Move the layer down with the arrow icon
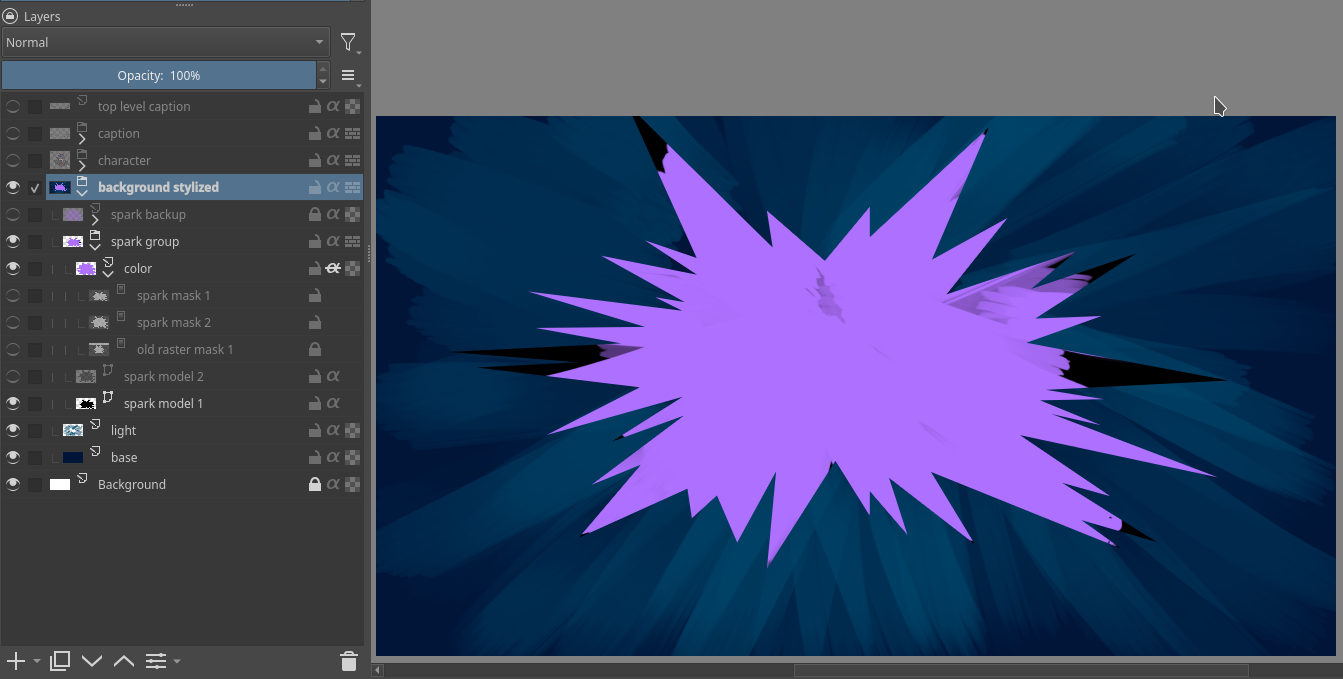Image resolution: width=1343 pixels, height=679 pixels. pyautogui.click(x=92, y=661)
